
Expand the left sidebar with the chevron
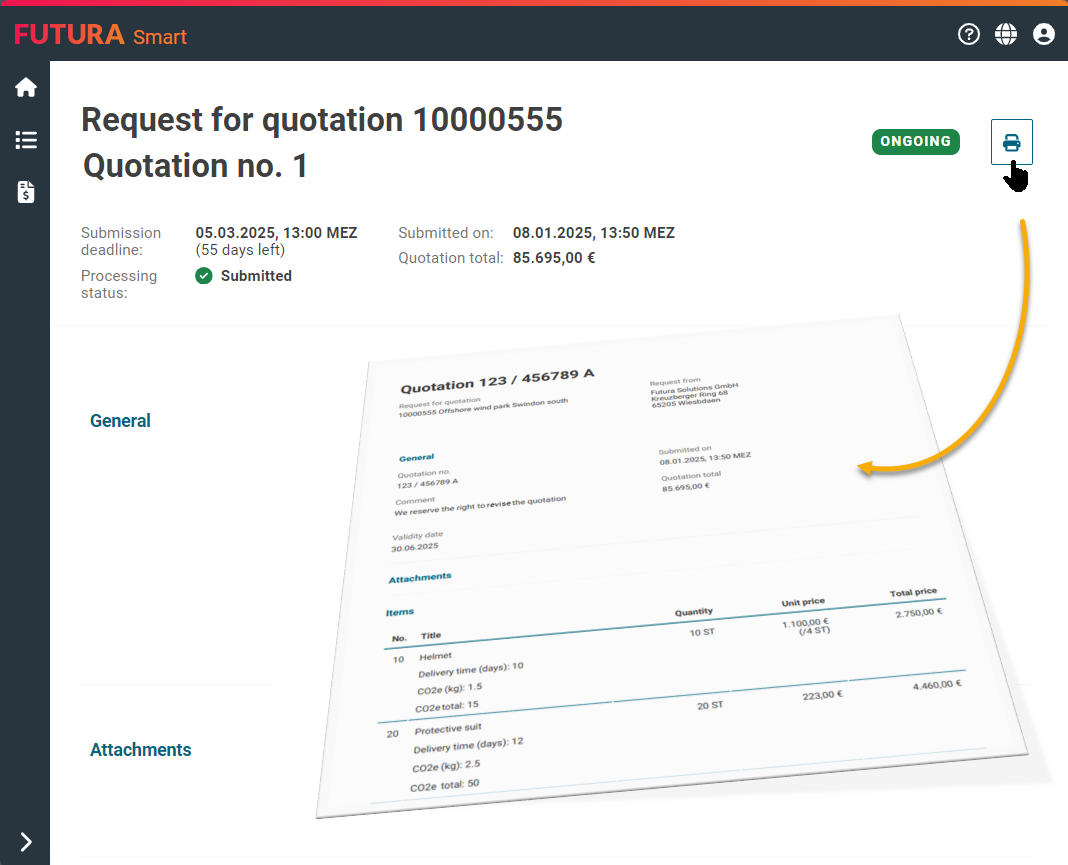[26, 841]
